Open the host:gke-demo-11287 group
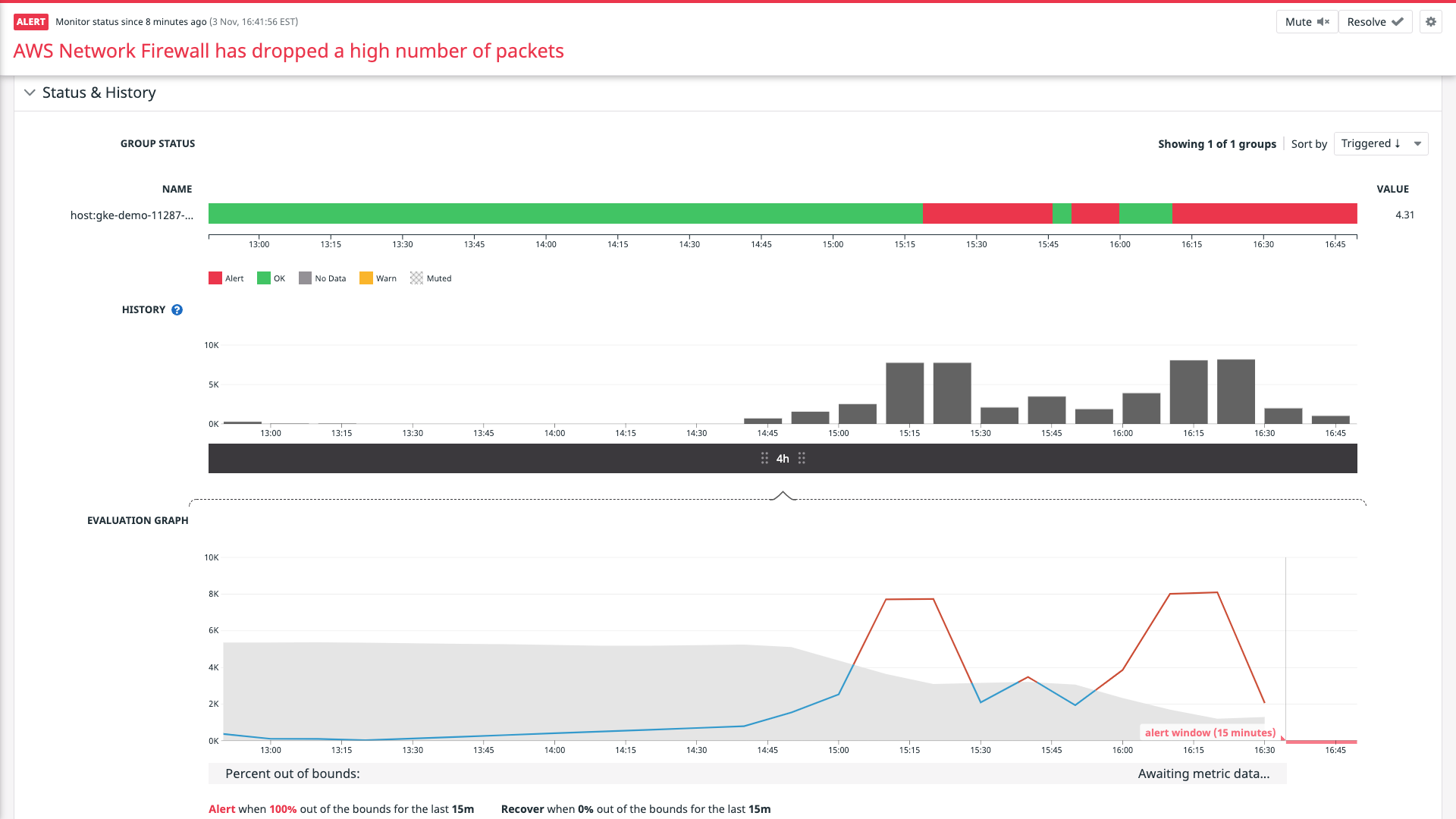1456x819 pixels. point(130,215)
